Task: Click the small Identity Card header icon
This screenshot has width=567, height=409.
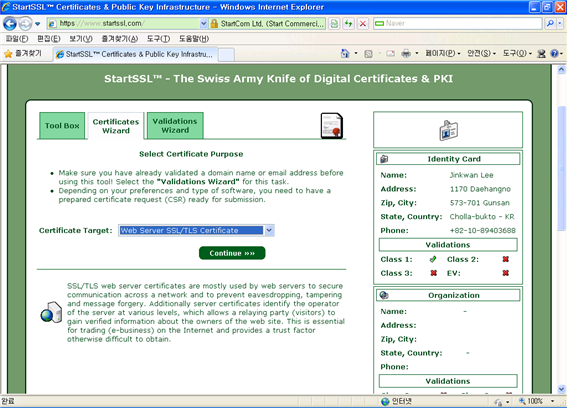Action: click(x=384, y=159)
